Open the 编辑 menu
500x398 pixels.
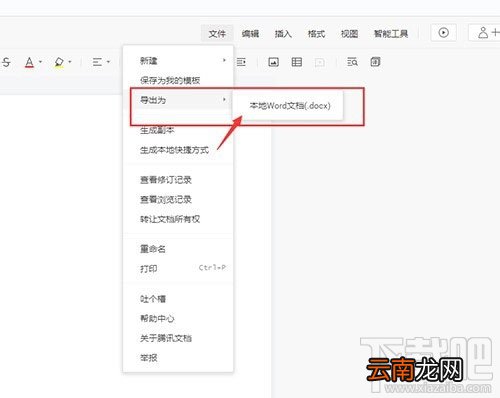coord(250,33)
